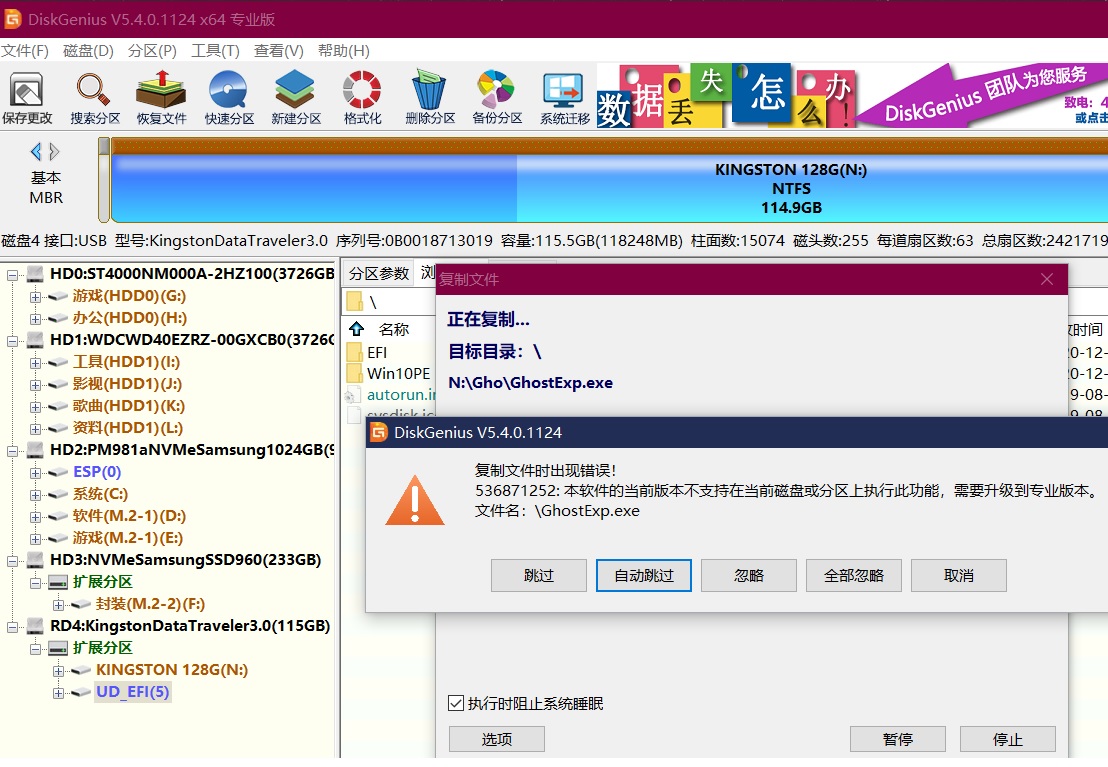Viewport: 1108px width, 767px height.
Task: Start 快速分区 from toolbar
Action: click(229, 98)
